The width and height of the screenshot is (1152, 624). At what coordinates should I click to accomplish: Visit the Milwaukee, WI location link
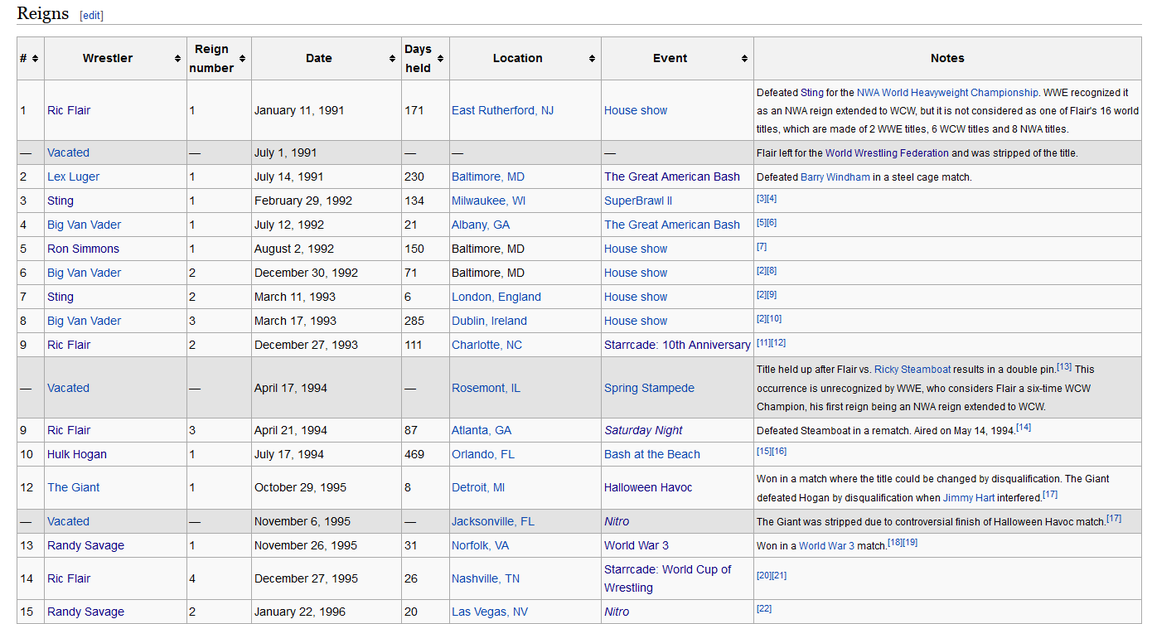(x=489, y=201)
